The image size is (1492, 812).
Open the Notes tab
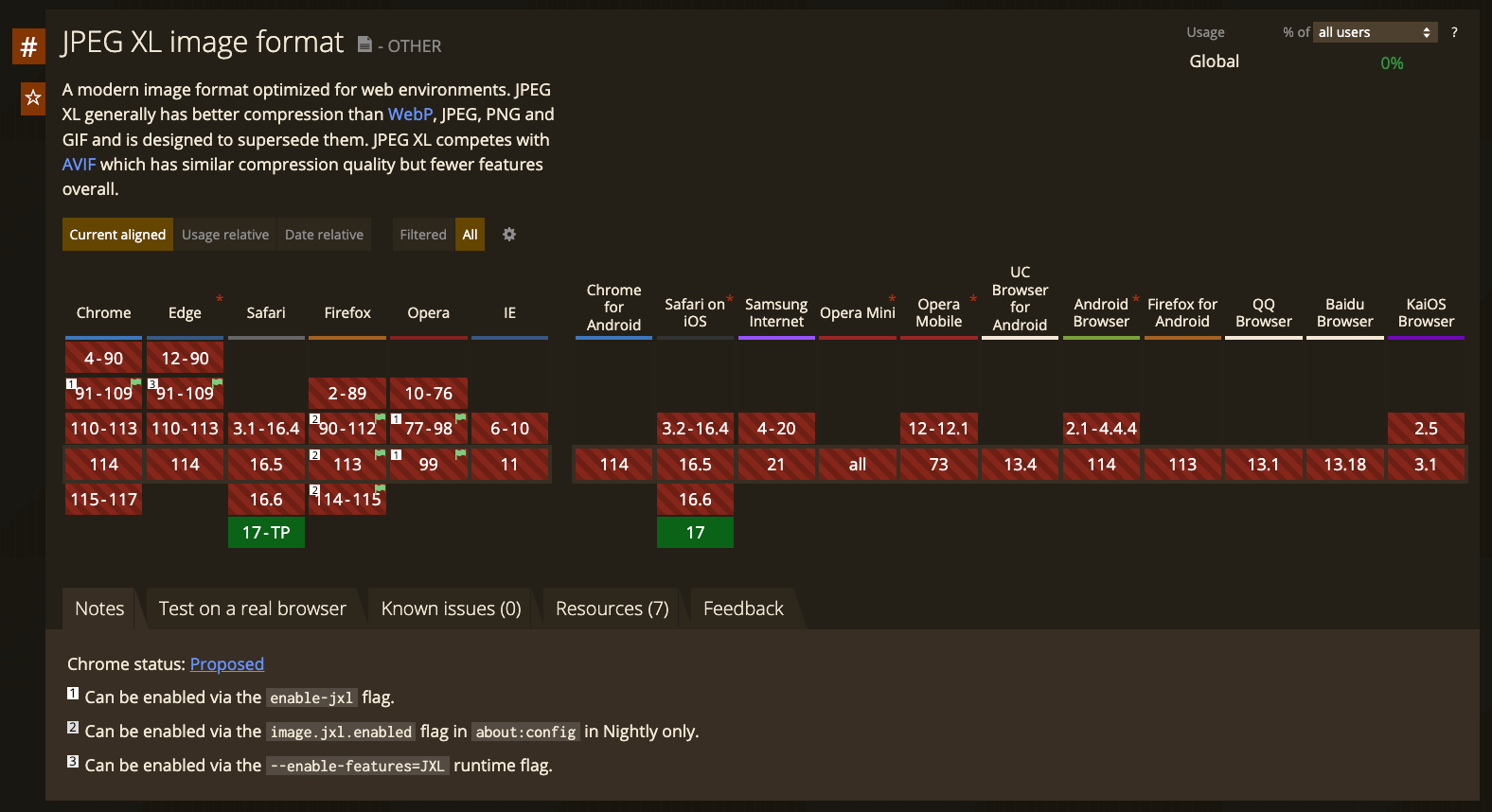pos(99,609)
